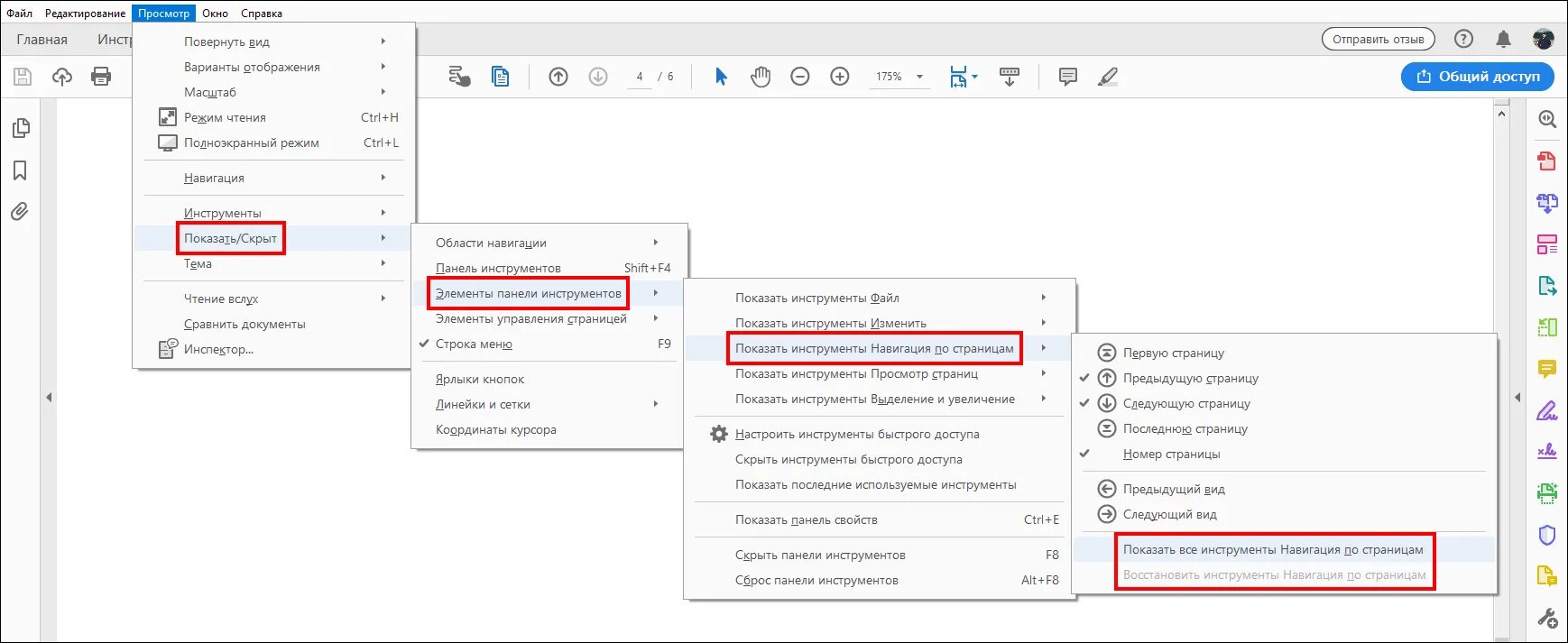This screenshot has height=643, width=1568.
Task: Collapse the right tools pane arrow
Action: point(1517,397)
